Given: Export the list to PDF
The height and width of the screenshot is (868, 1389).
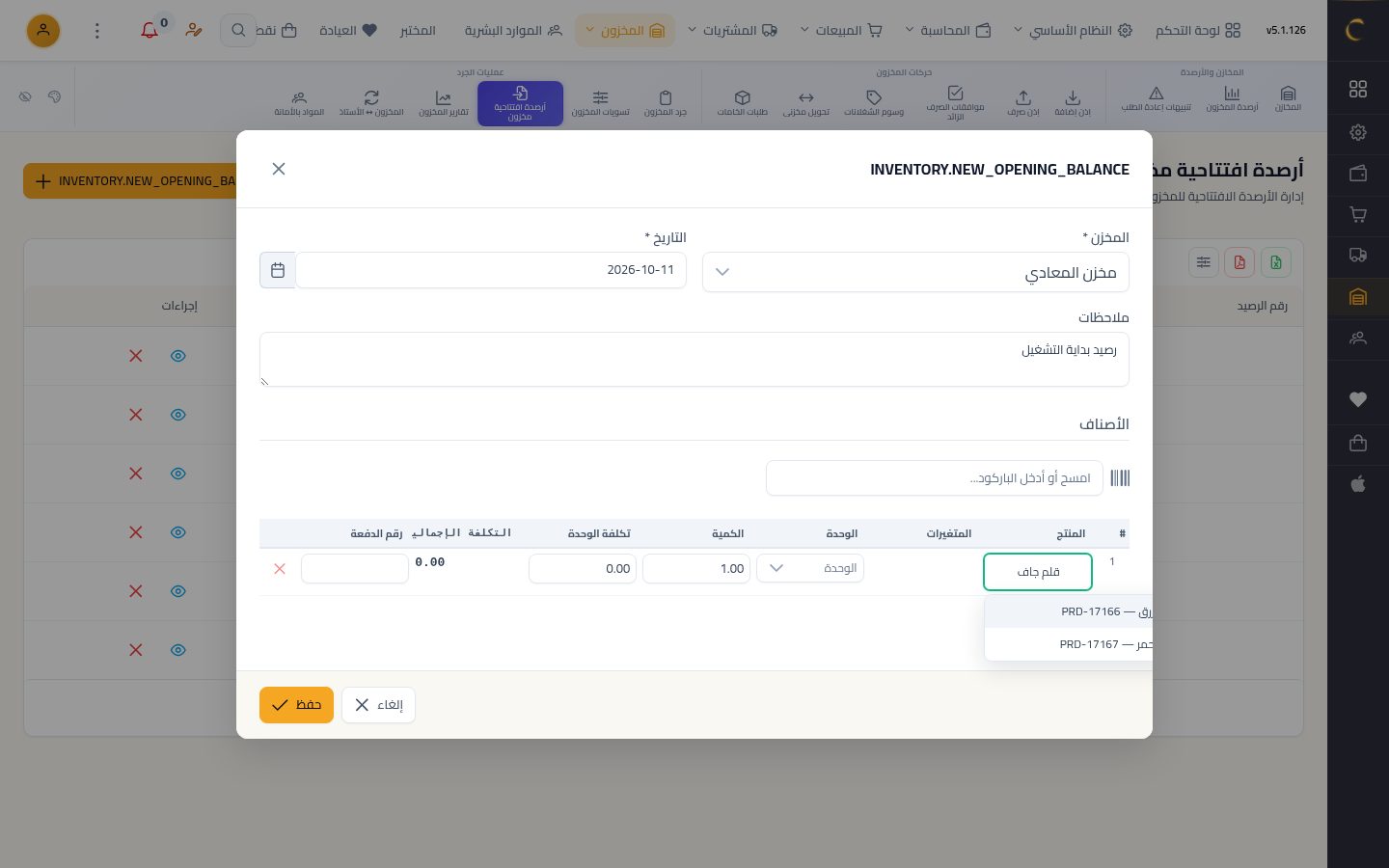Looking at the screenshot, I should coord(1239,262).
